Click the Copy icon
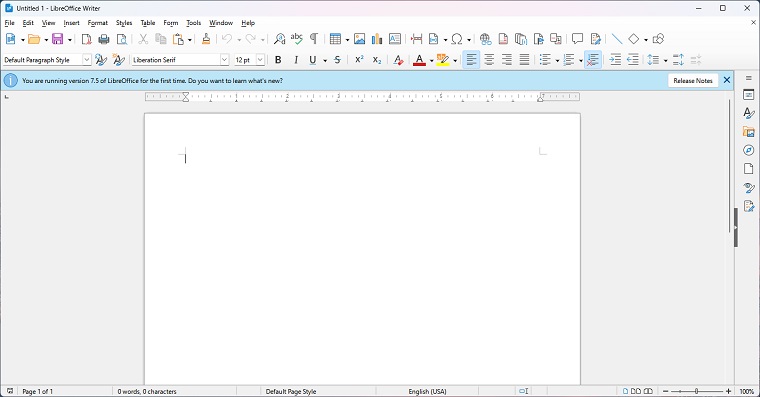This screenshot has width=760, height=397. point(160,39)
